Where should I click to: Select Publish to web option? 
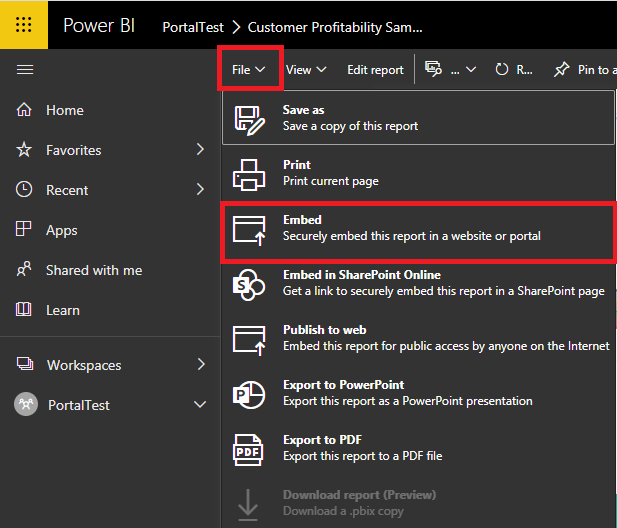pyautogui.click(x=418, y=338)
